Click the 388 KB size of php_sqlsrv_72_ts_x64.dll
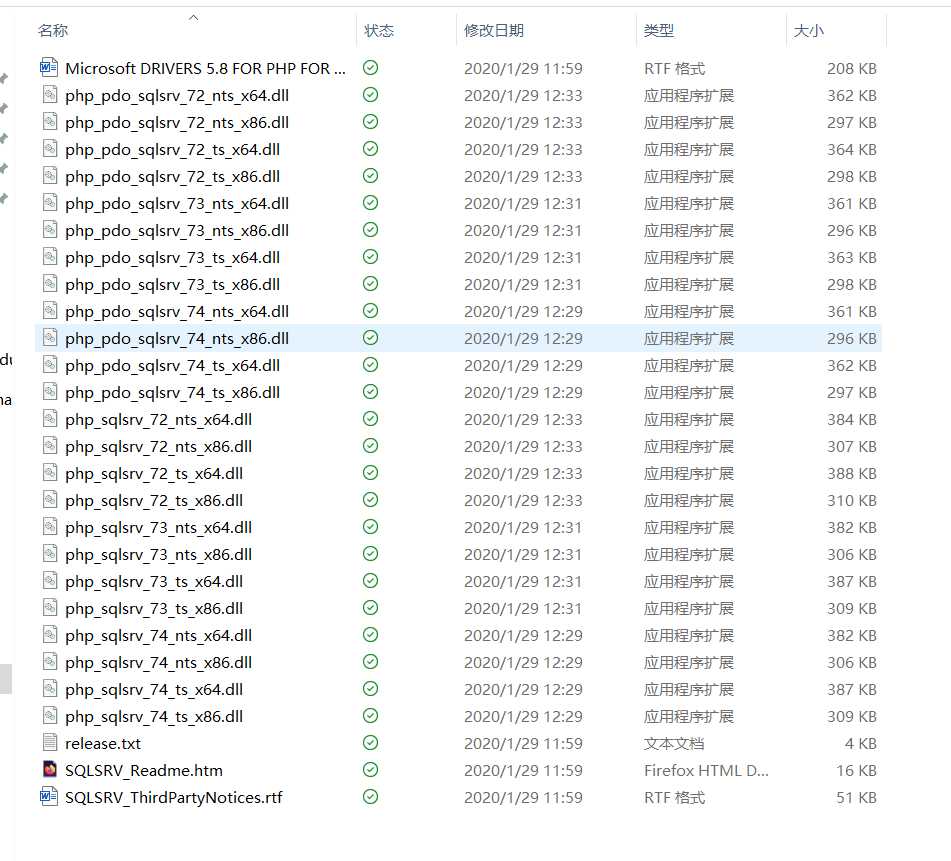 coord(852,474)
